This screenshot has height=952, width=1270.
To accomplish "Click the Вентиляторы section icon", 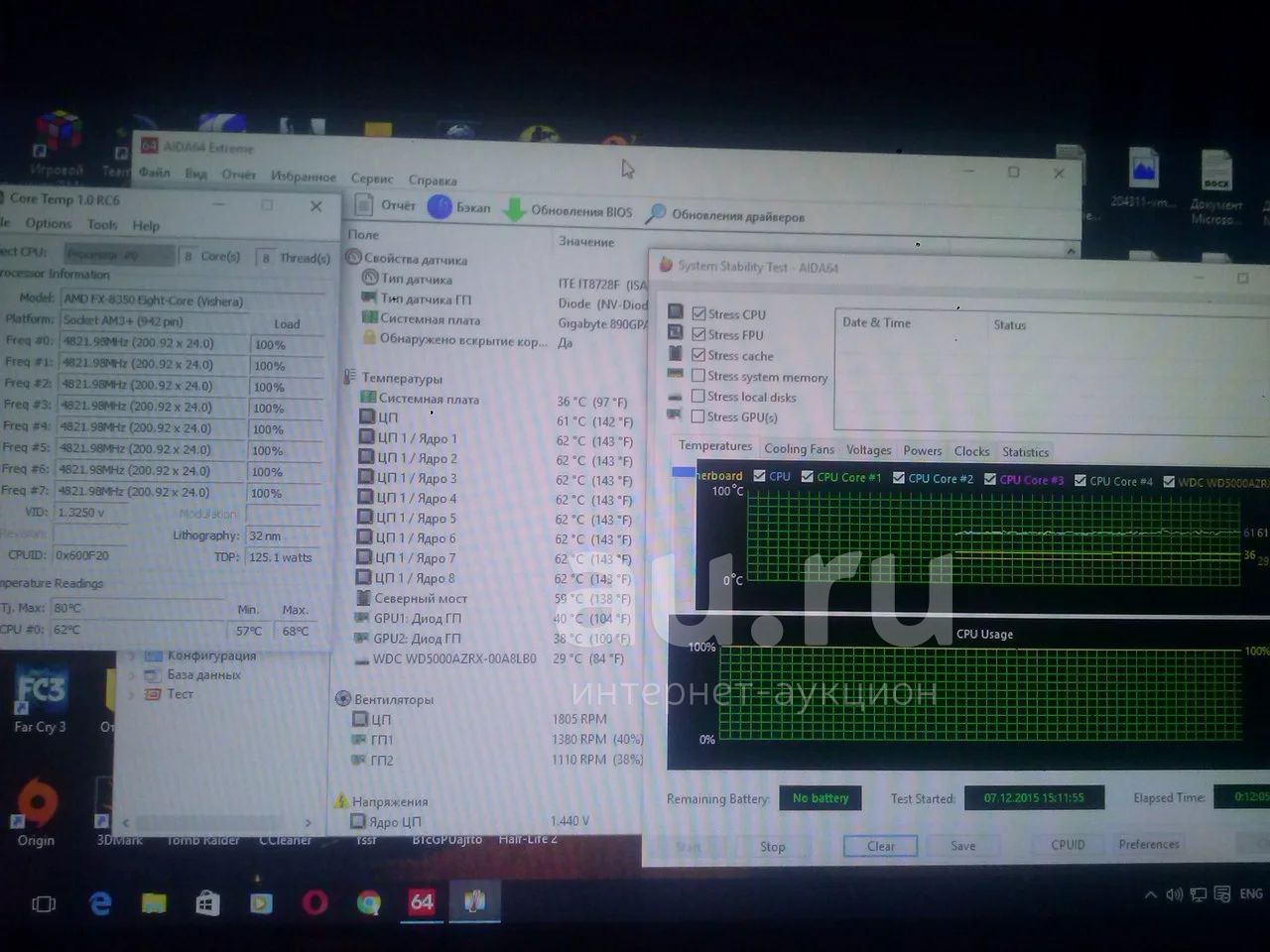I will pyautogui.click(x=343, y=698).
